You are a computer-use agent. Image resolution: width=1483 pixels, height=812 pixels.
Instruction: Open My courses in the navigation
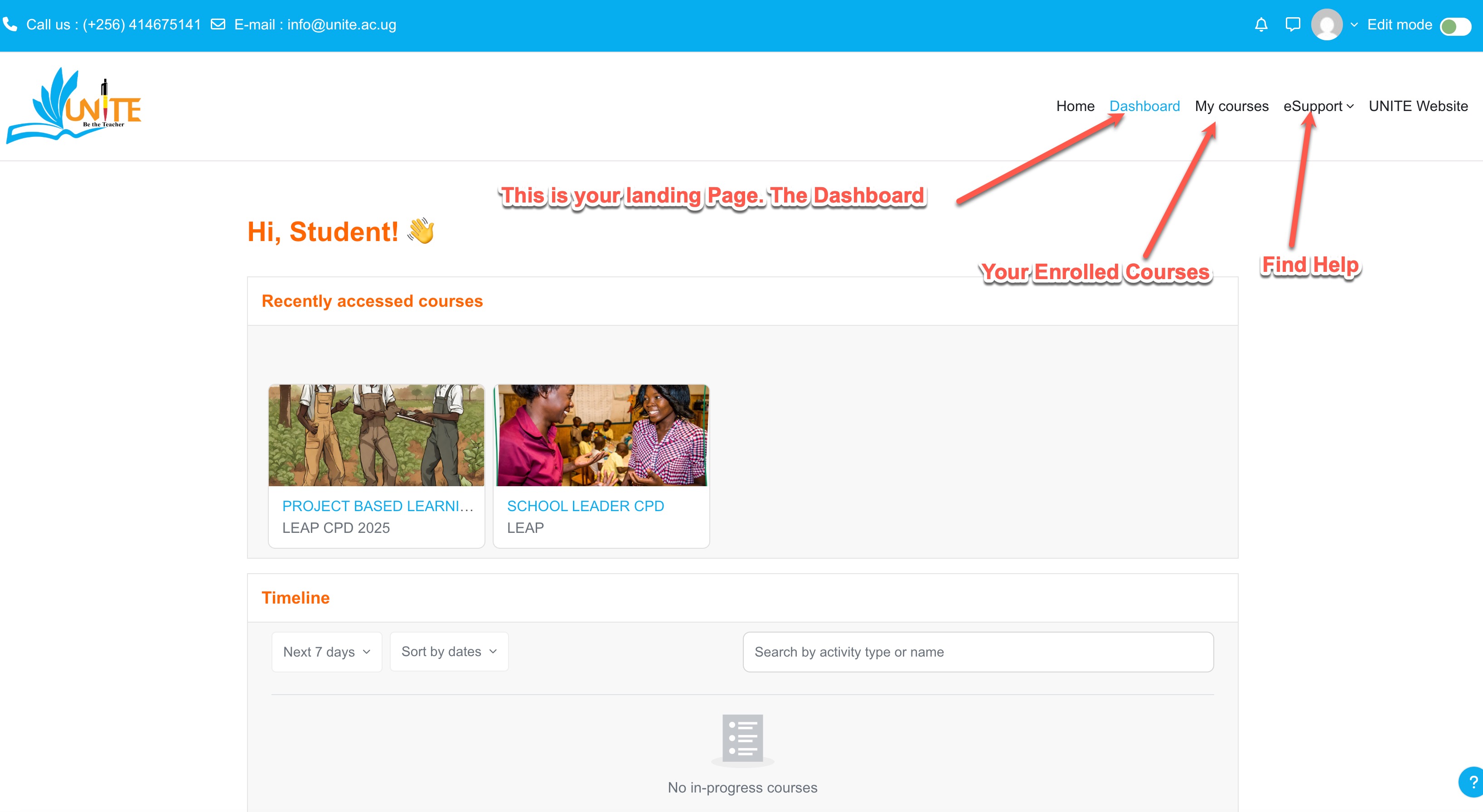1231,106
